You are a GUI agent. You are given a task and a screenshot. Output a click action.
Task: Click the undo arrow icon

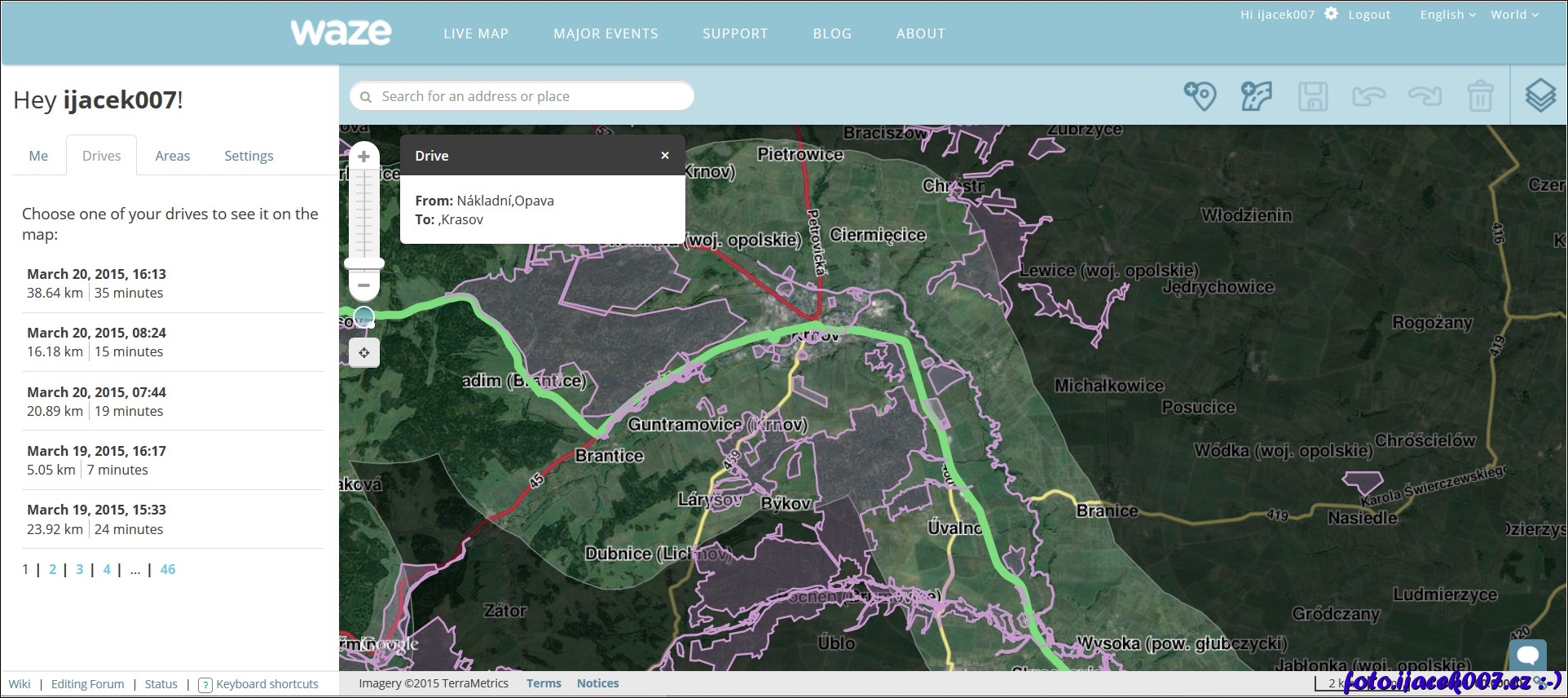(x=1368, y=96)
